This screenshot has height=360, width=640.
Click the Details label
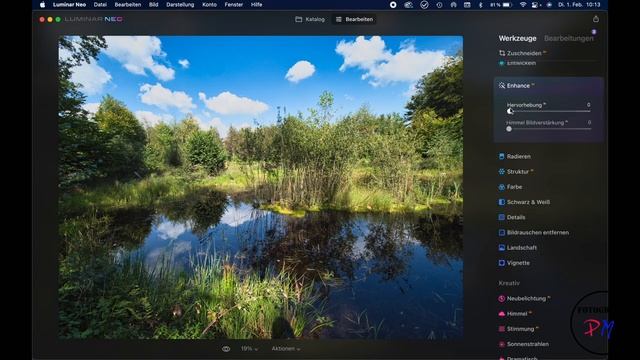516,218
